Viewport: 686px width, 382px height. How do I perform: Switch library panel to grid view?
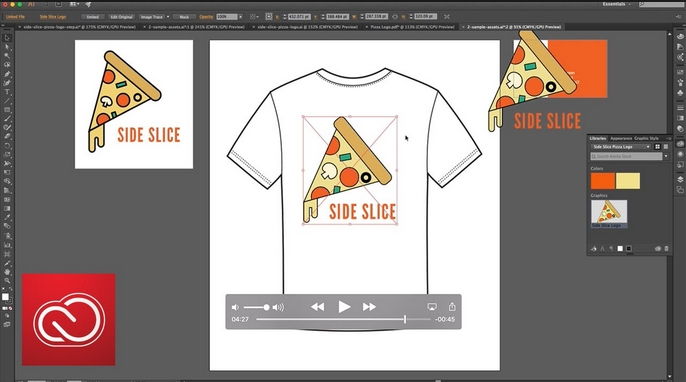657,147
